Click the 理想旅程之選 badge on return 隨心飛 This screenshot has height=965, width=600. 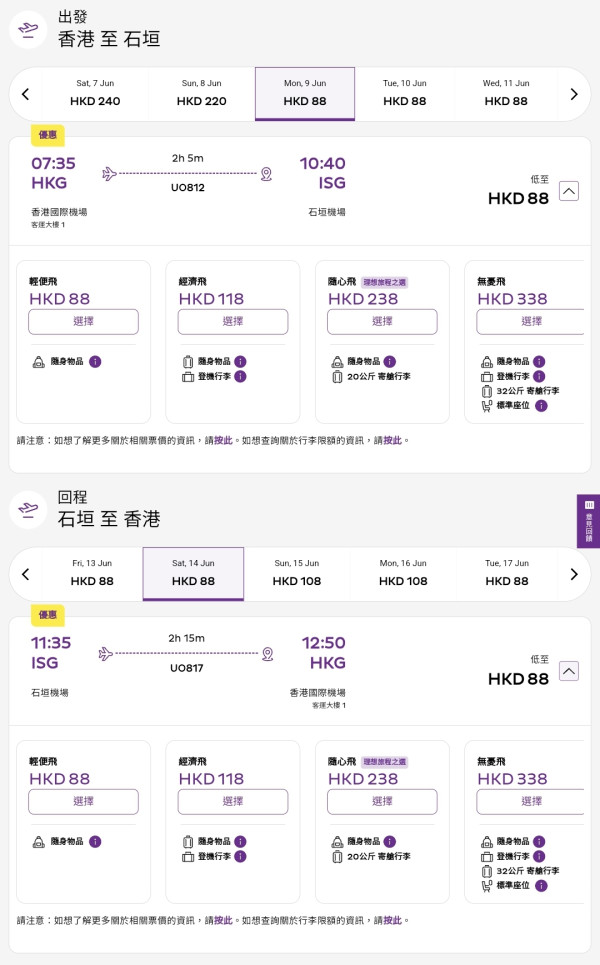[x=385, y=762]
